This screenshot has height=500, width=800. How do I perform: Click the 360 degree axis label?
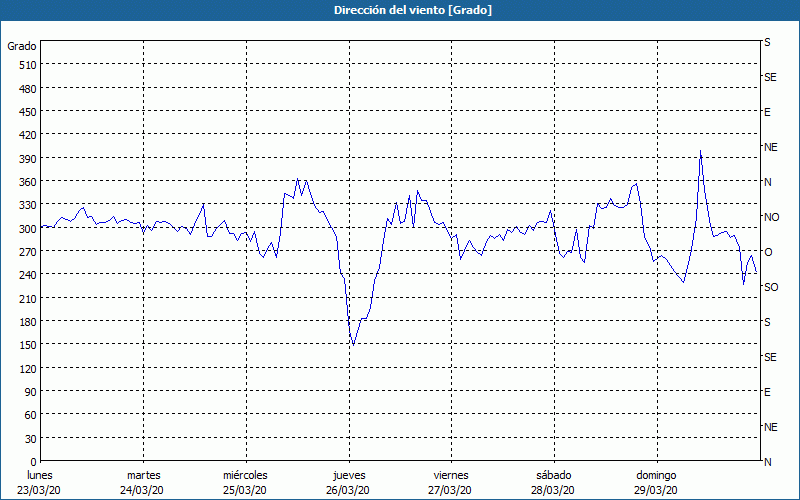pyautogui.click(x=28, y=182)
